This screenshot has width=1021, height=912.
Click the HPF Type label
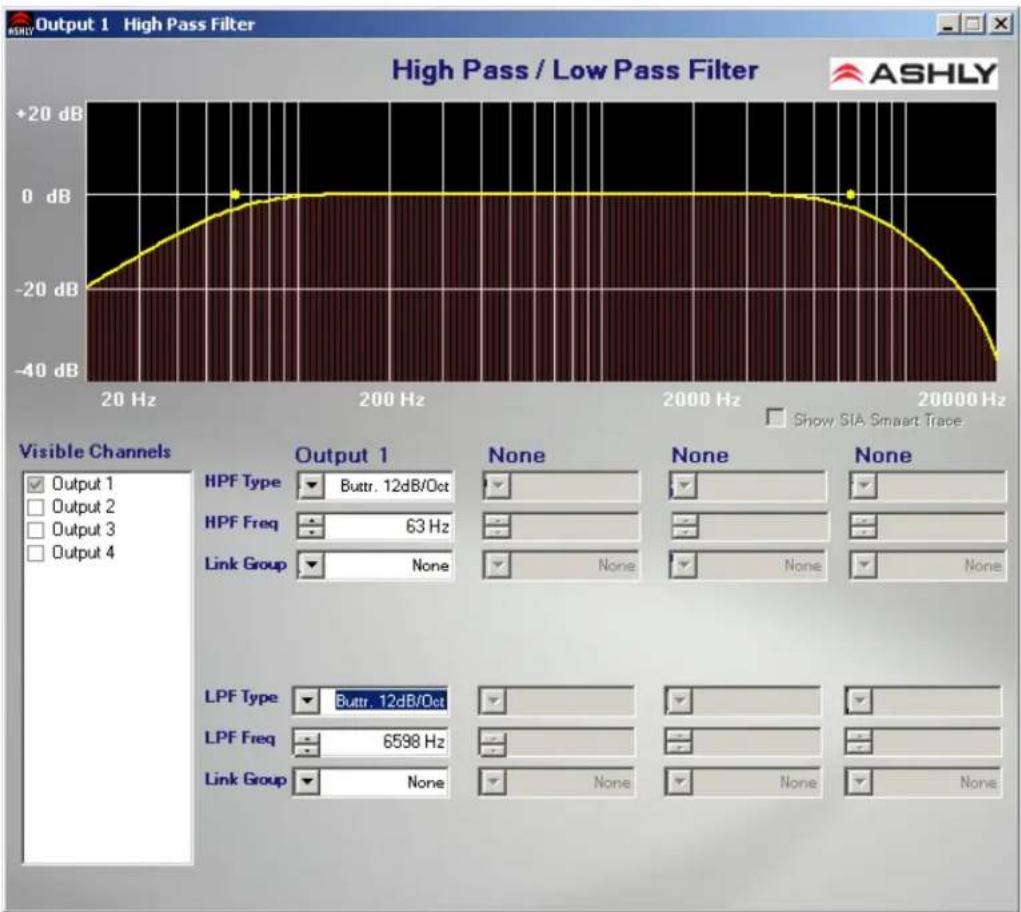click(242, 482)
